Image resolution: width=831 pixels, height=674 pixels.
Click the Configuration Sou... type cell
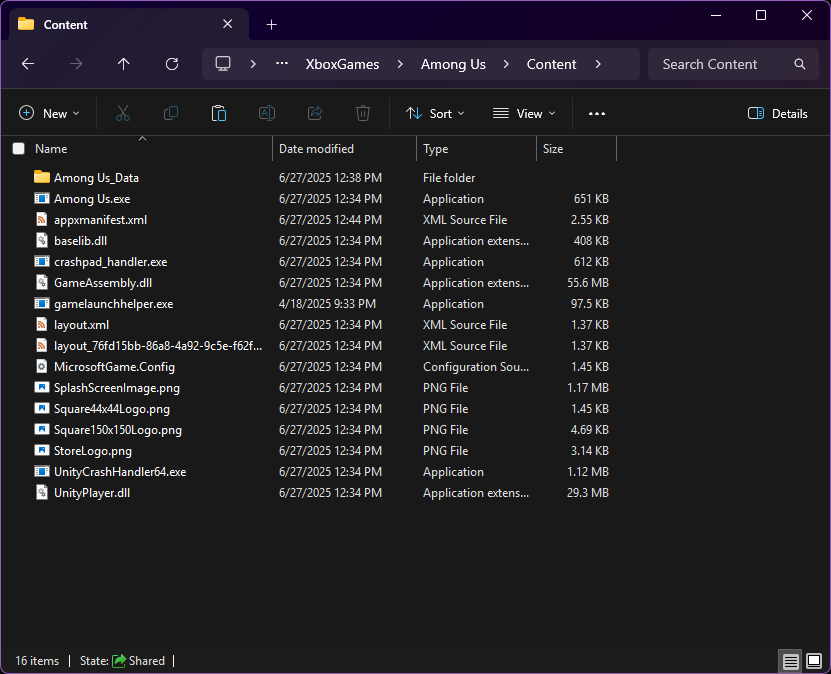[x=475, y=367]
